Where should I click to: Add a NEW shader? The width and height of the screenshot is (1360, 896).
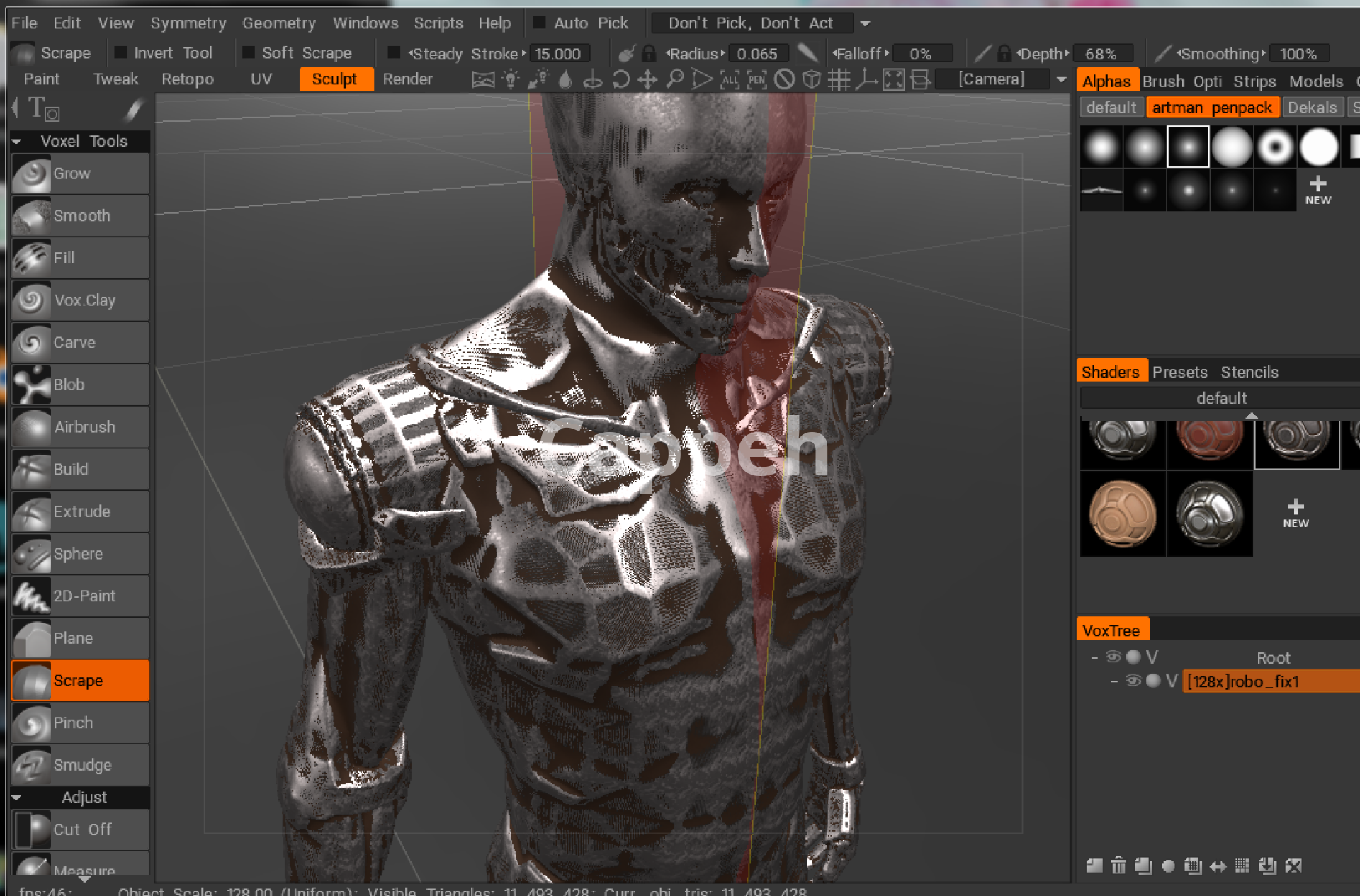click(x=1295, y=513)
